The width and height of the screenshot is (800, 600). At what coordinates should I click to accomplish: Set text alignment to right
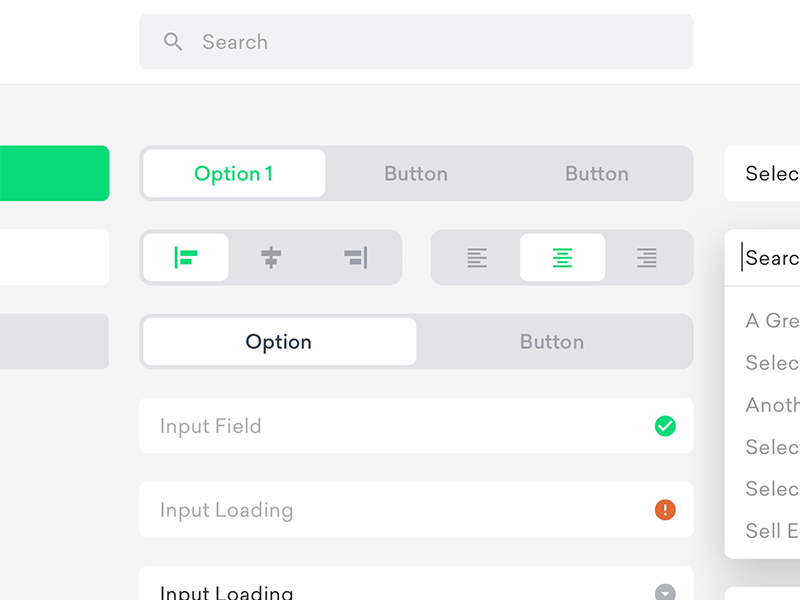point(647,258)
